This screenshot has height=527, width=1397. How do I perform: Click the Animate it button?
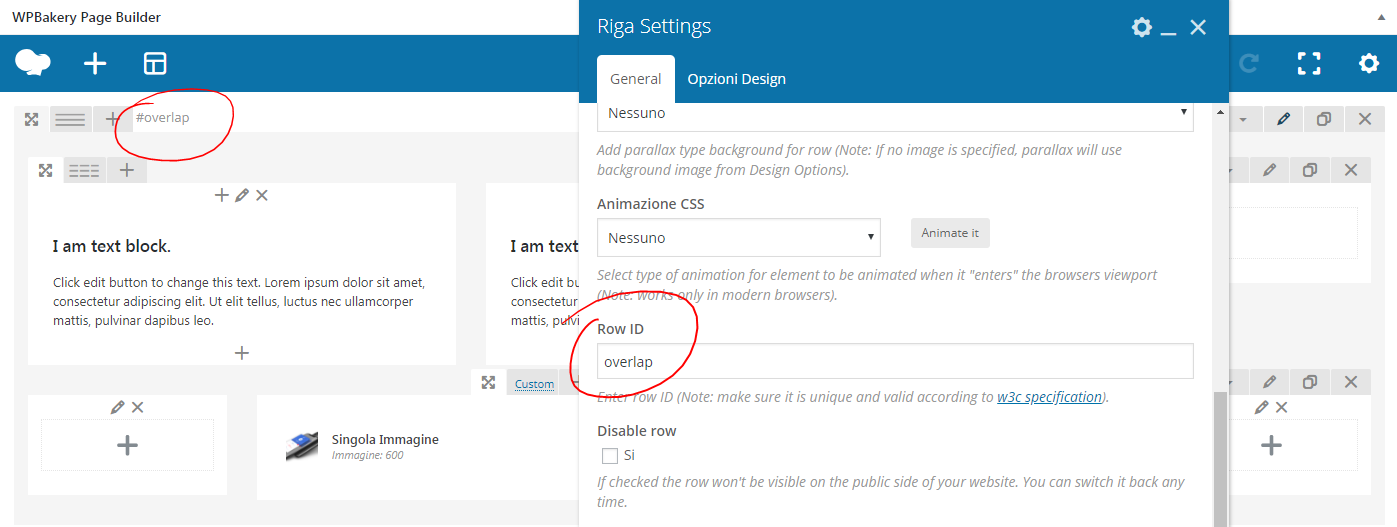tap(950, 233)
